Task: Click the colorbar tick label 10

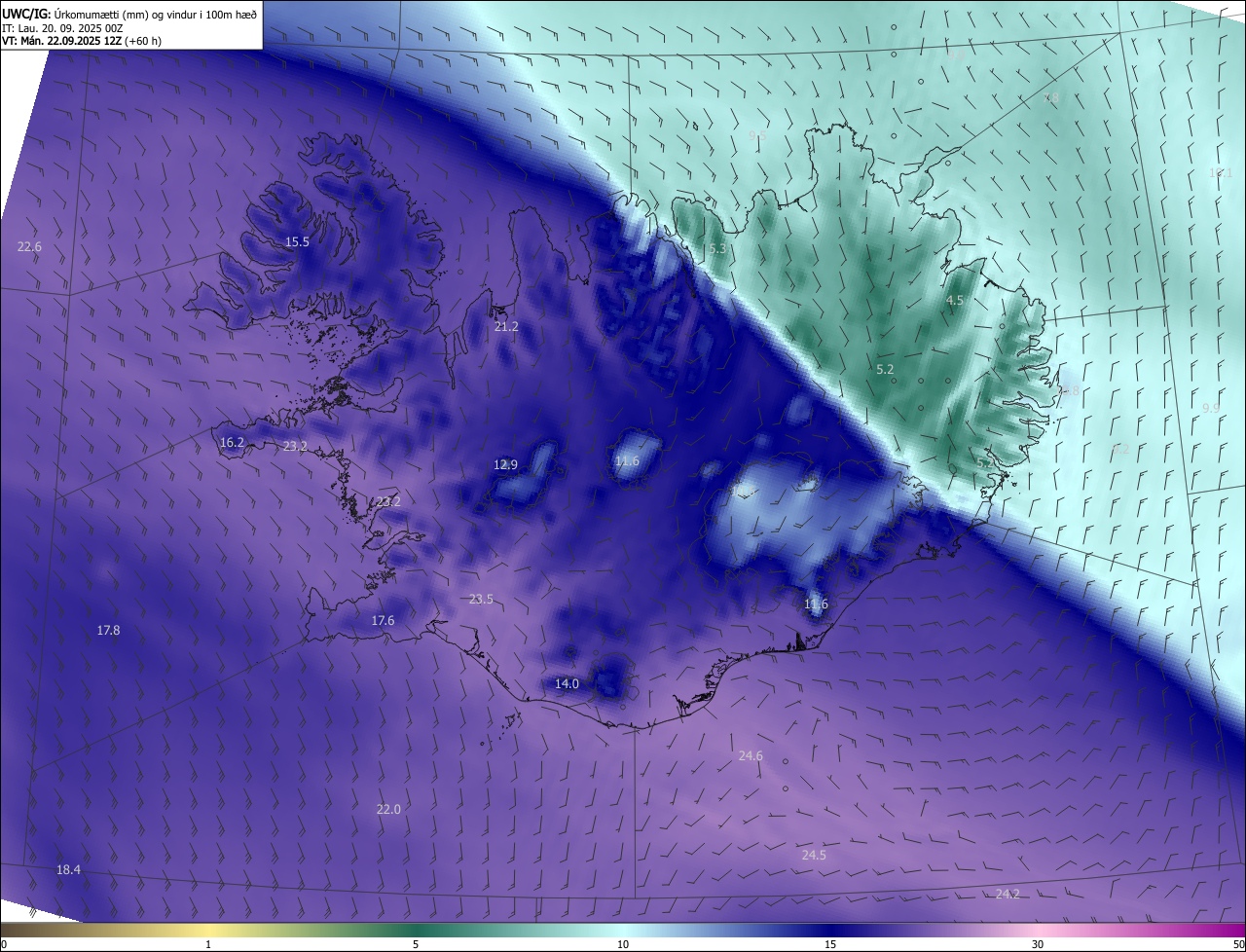Action: coord(623,944)
